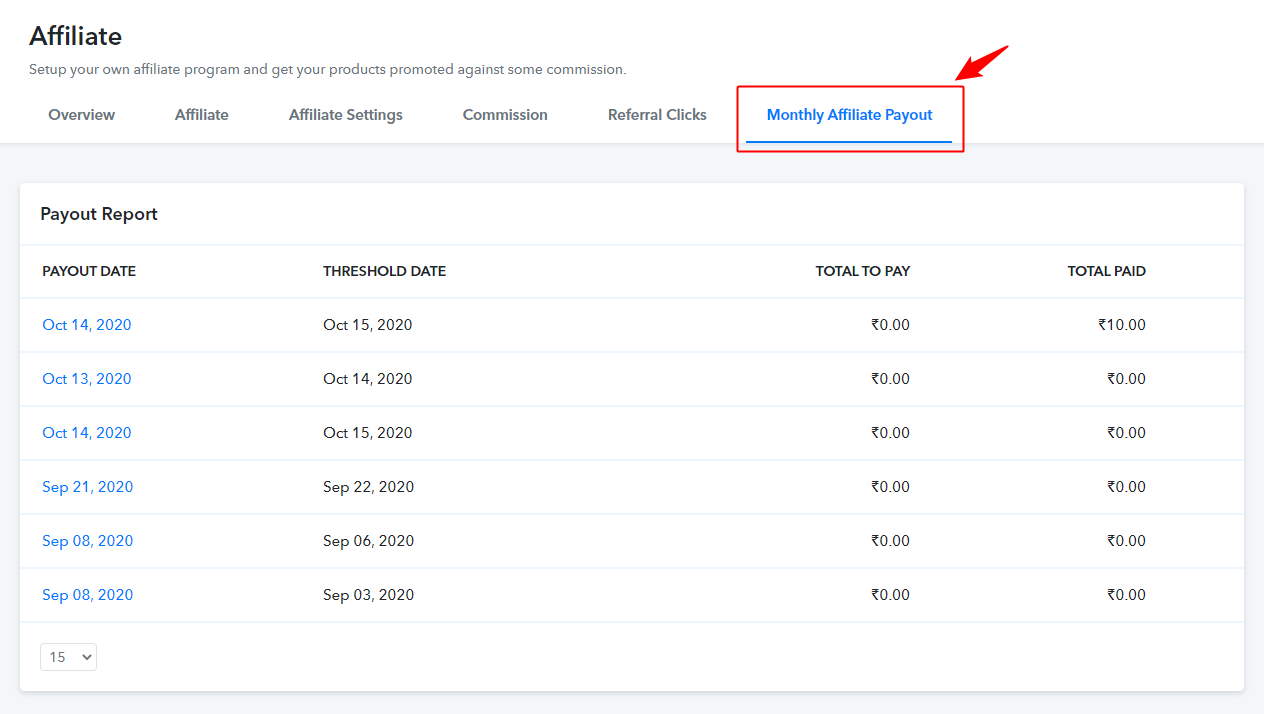This screenshot has height=714, width=1264.
Task: Open the Sep 21, 2020 payout record
Action: [x=87, y=486]
